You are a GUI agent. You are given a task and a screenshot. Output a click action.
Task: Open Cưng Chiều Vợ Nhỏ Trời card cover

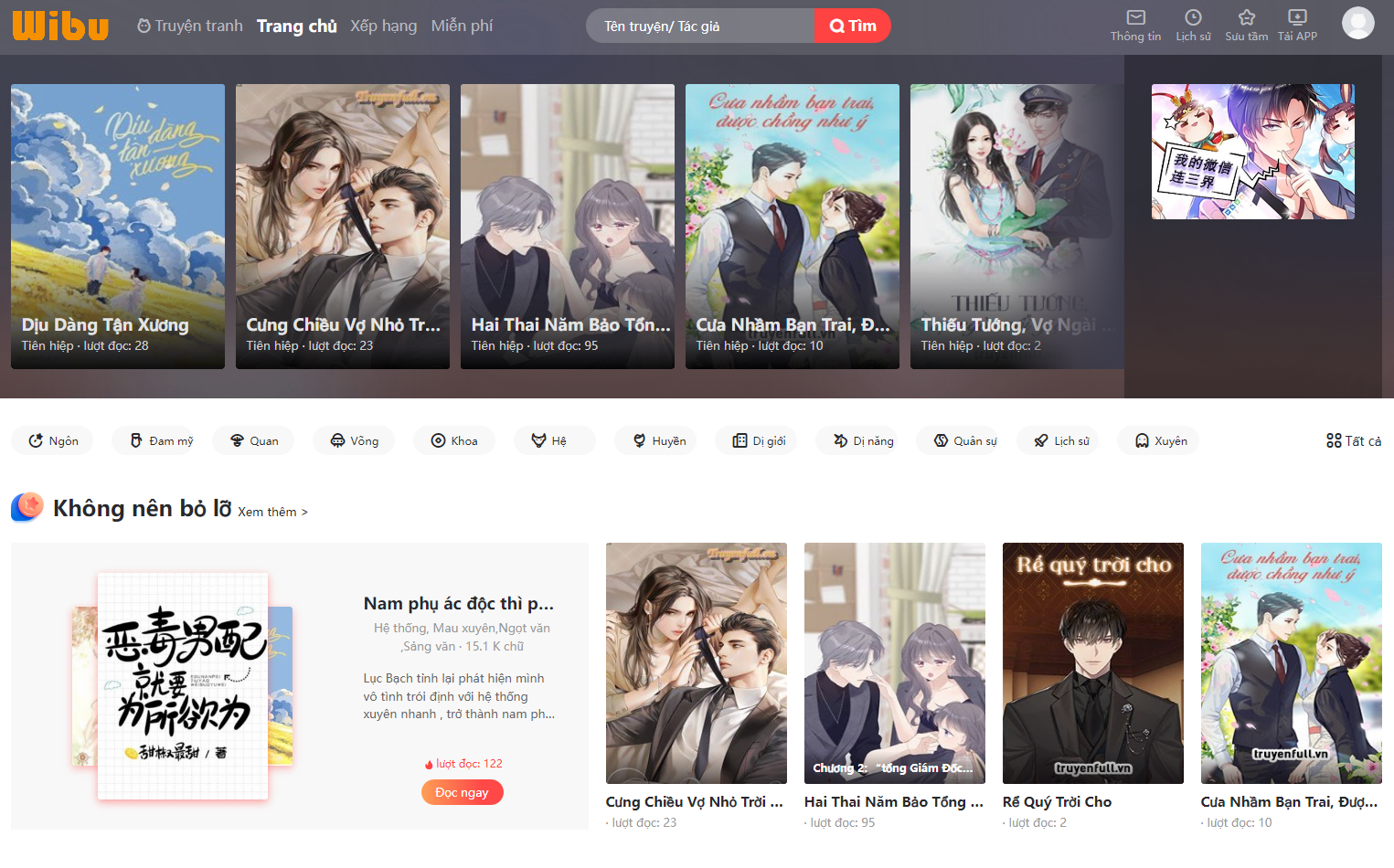point(697,663)
